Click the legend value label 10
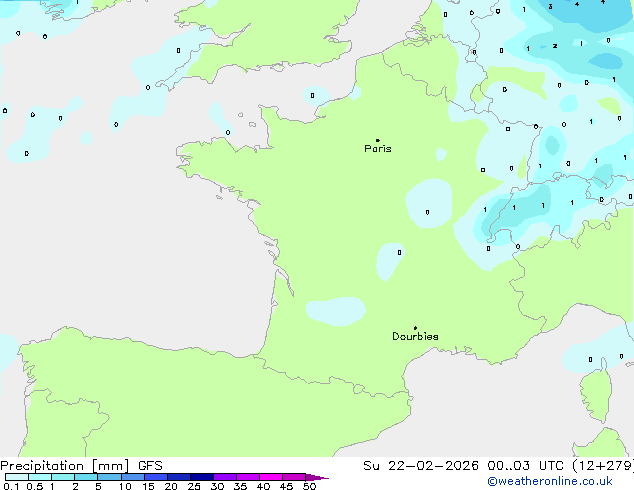The width and height of the screenshot is (634, 490). 125,486
